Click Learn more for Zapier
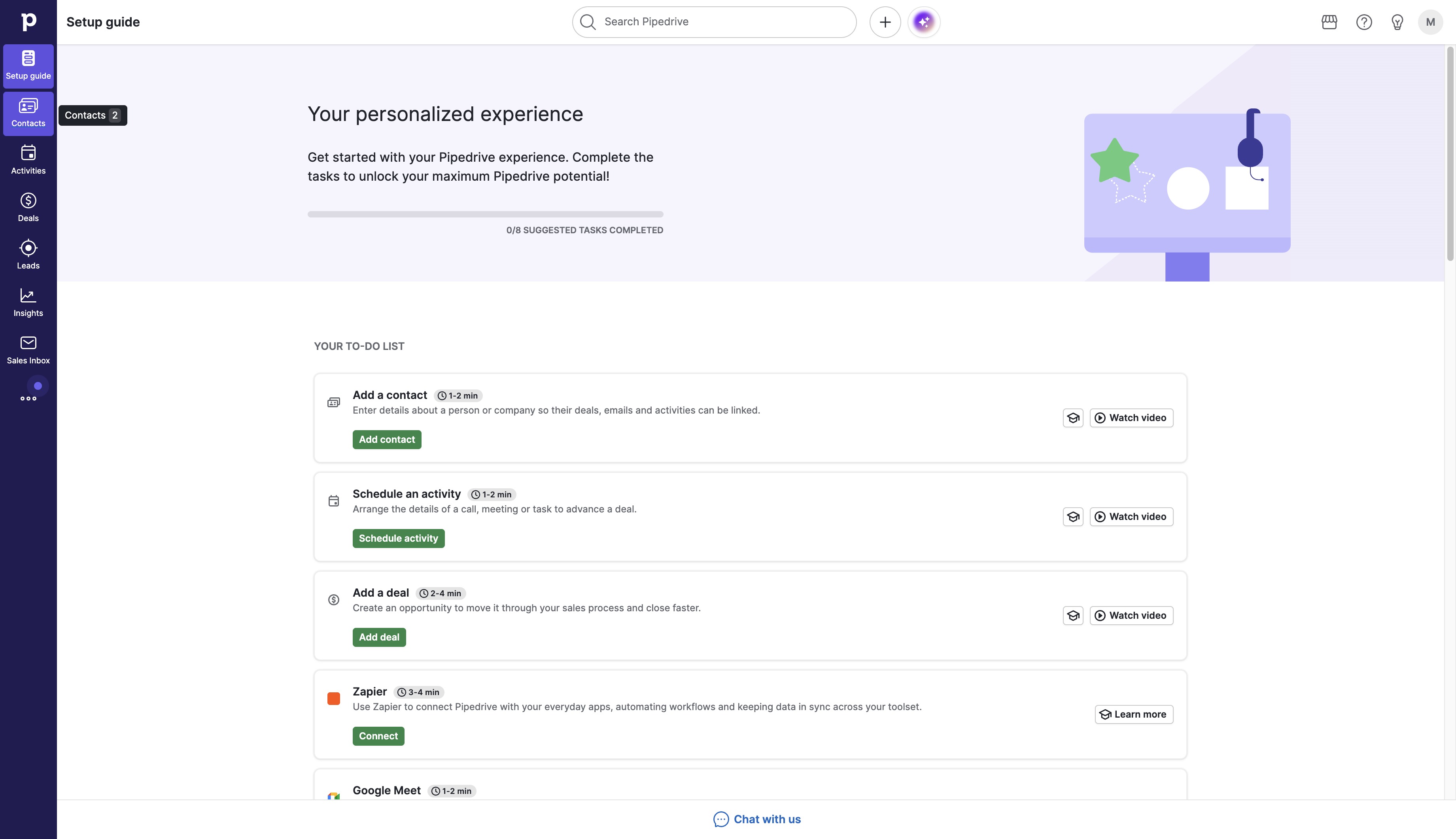The height and width of the screenshot is (839, 1456). pyautogui.click(x=1133, y=714)
